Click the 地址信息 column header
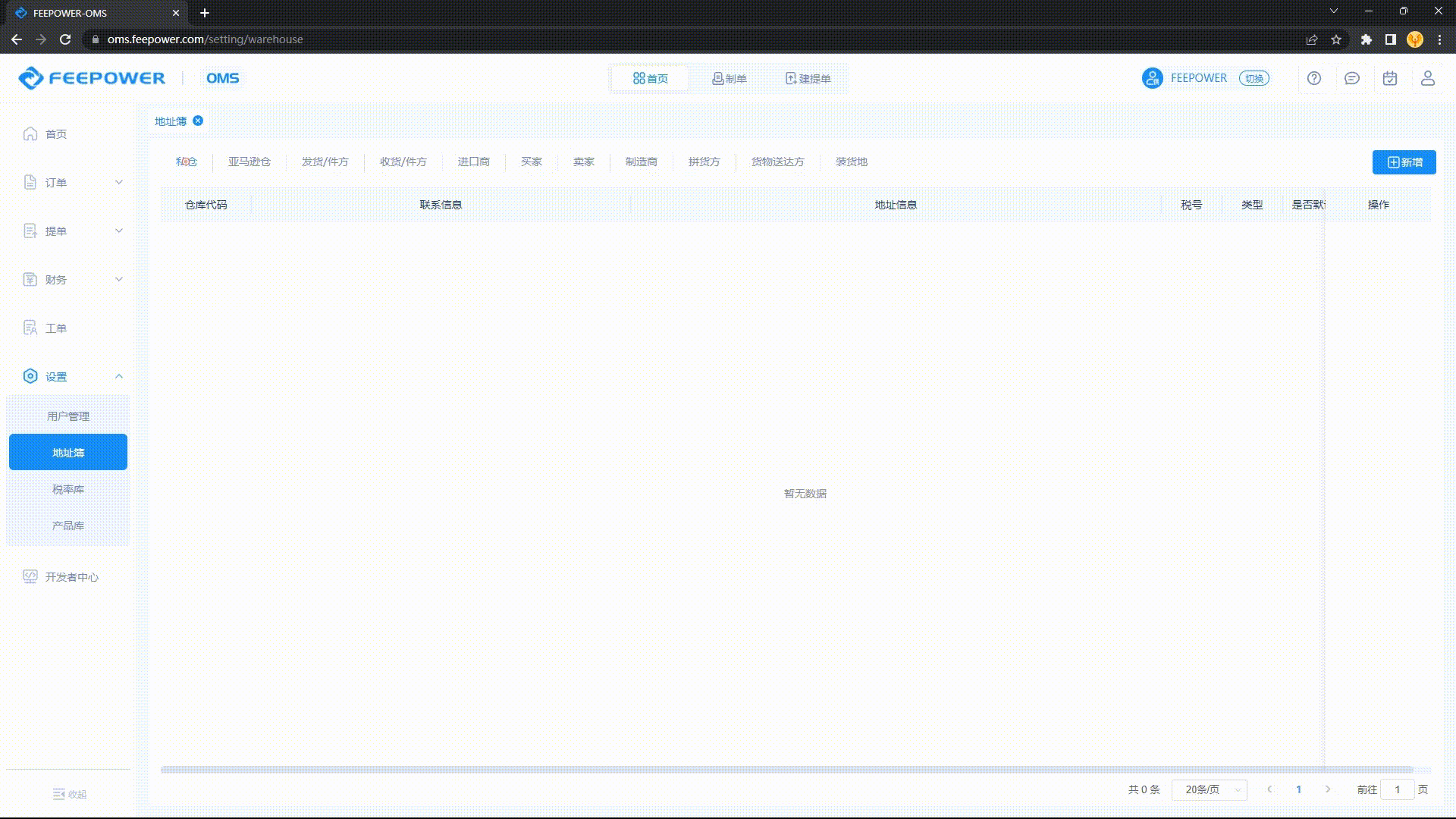This screenshot has width=1456, height=819. [896, 205]
